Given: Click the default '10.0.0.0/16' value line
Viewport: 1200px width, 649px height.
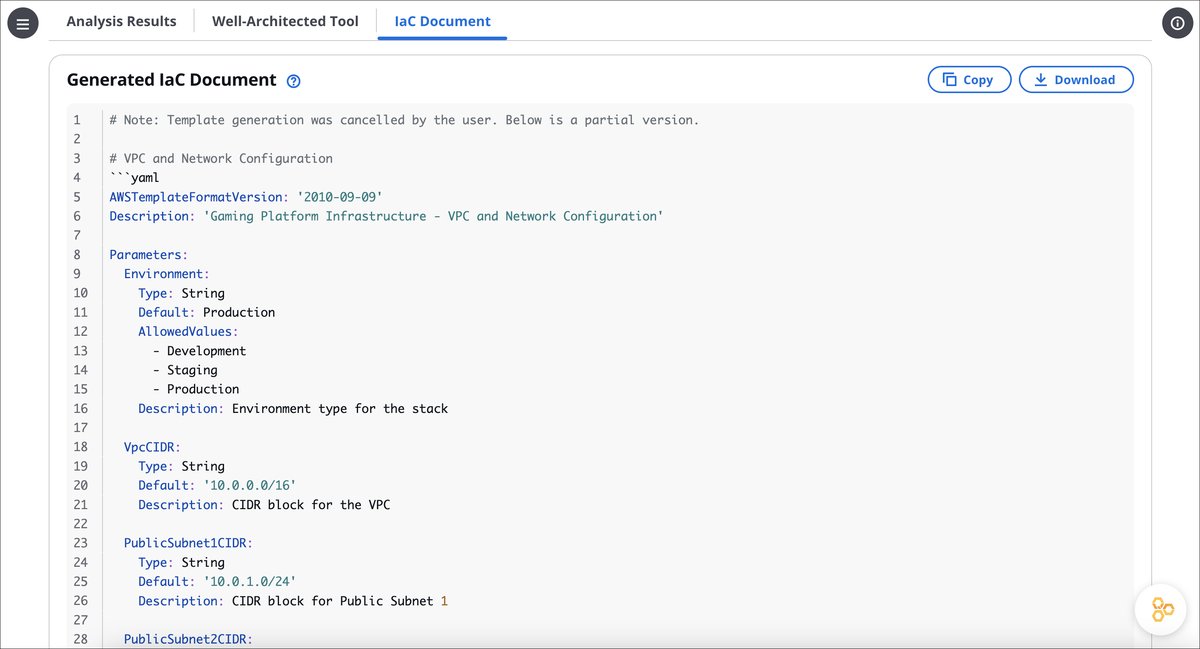Looking at the screenshot, I should (217, 485).
